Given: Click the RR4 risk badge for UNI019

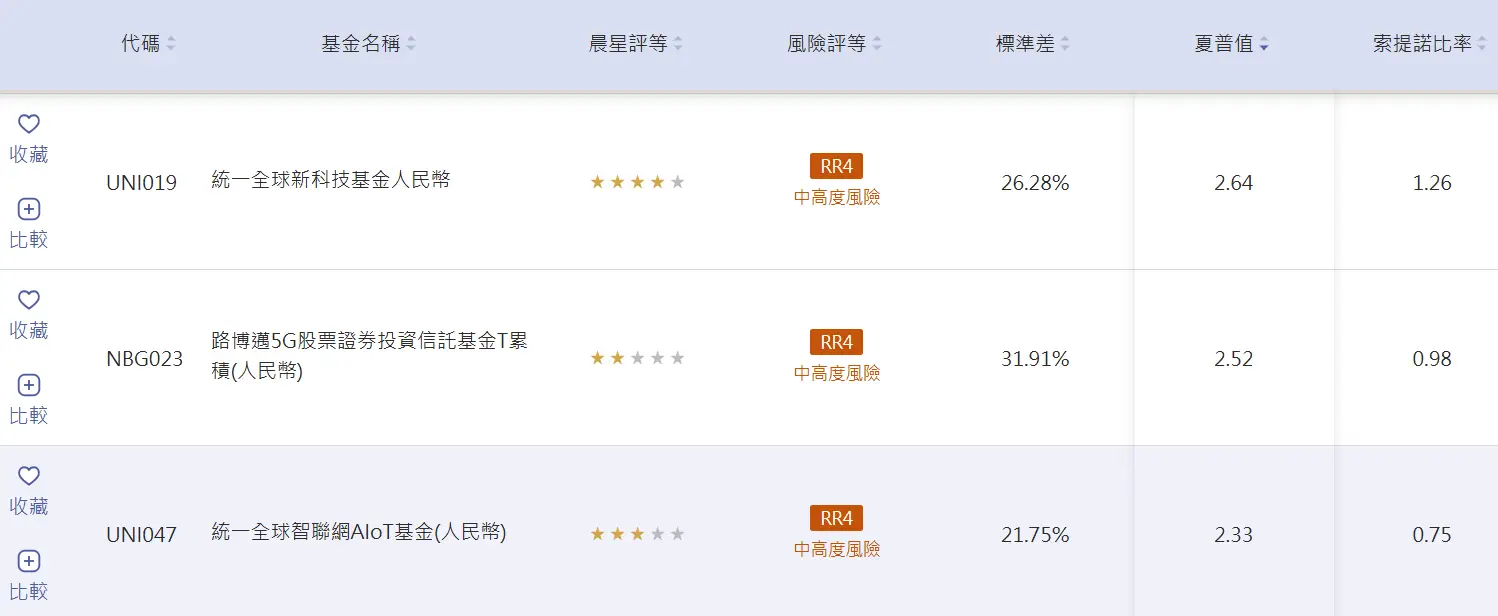Looking at the screenshot, I should [836, 166].
